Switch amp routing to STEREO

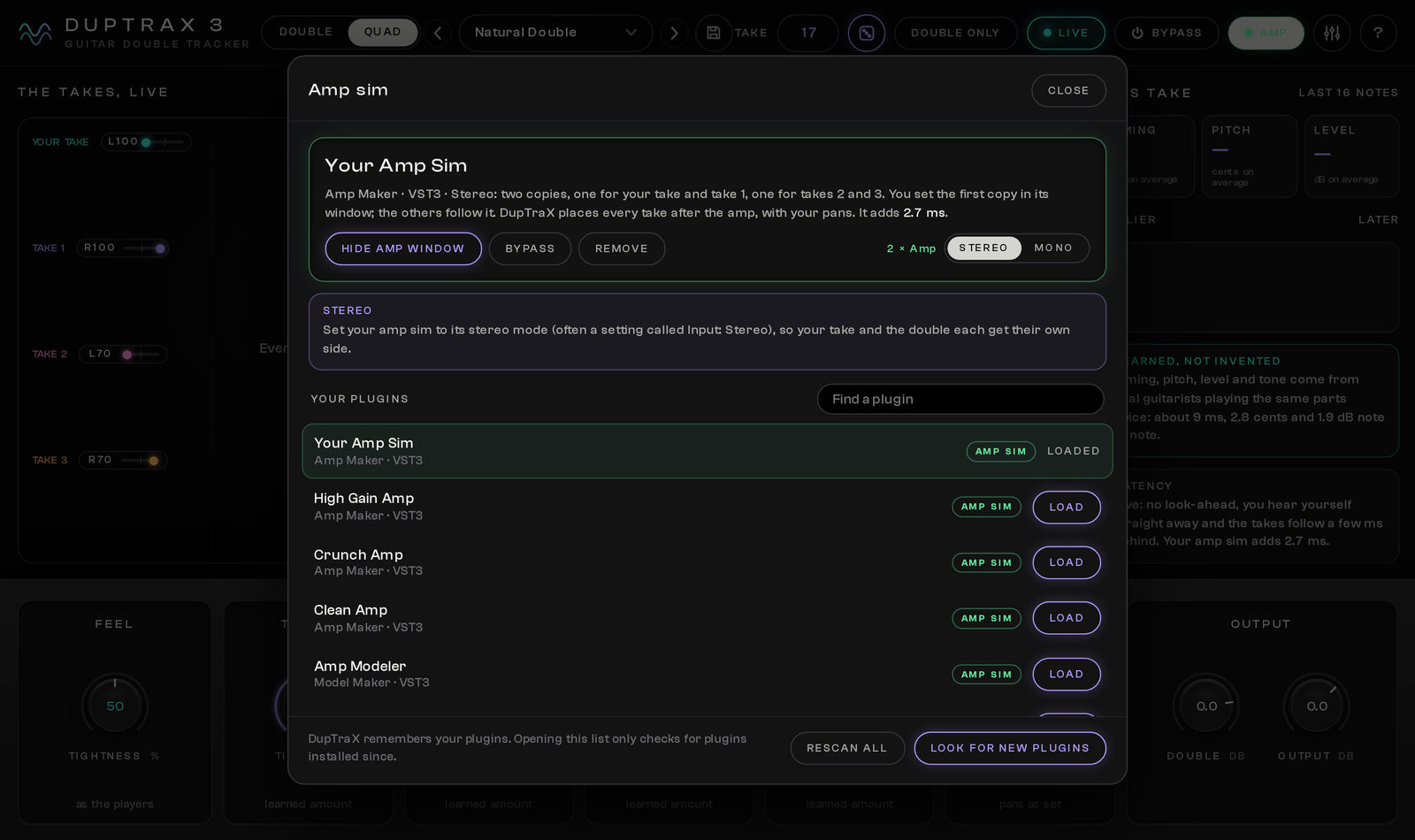[x=983, y=248]
